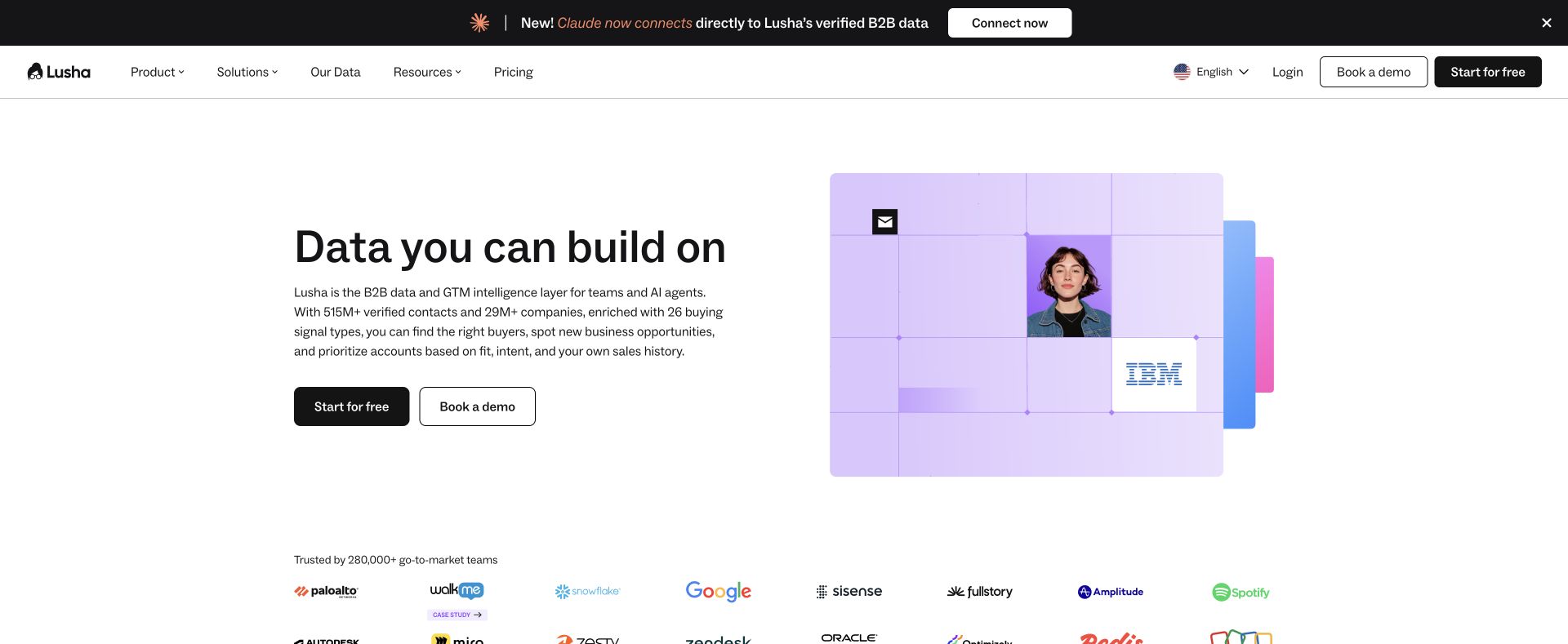Viewport: 1568px width, 644px height.
Task: Click the Connect now button
Action: pyautogui.click(x=1009, y=23)
